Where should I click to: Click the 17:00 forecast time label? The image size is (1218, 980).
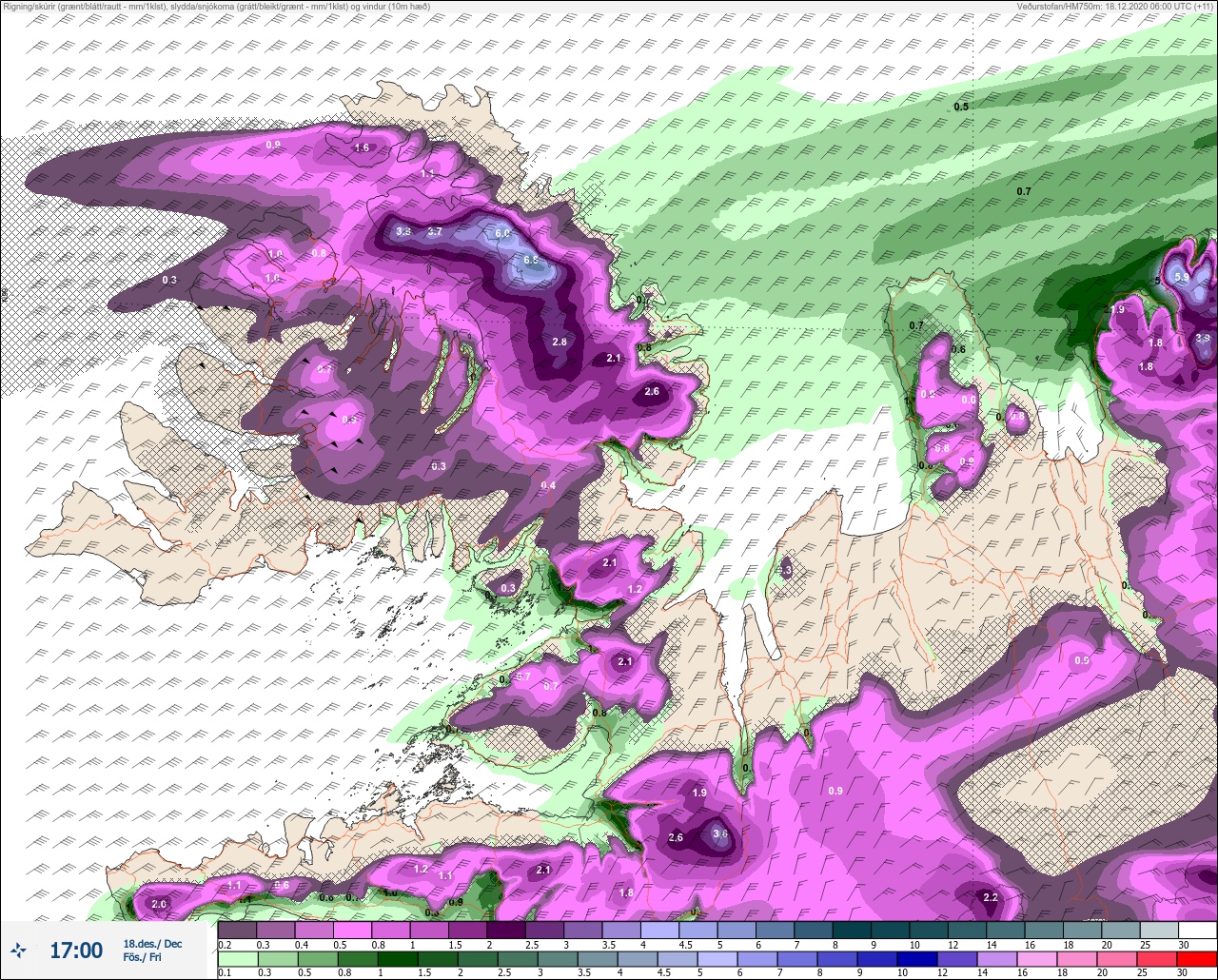[x=76, y=950]
